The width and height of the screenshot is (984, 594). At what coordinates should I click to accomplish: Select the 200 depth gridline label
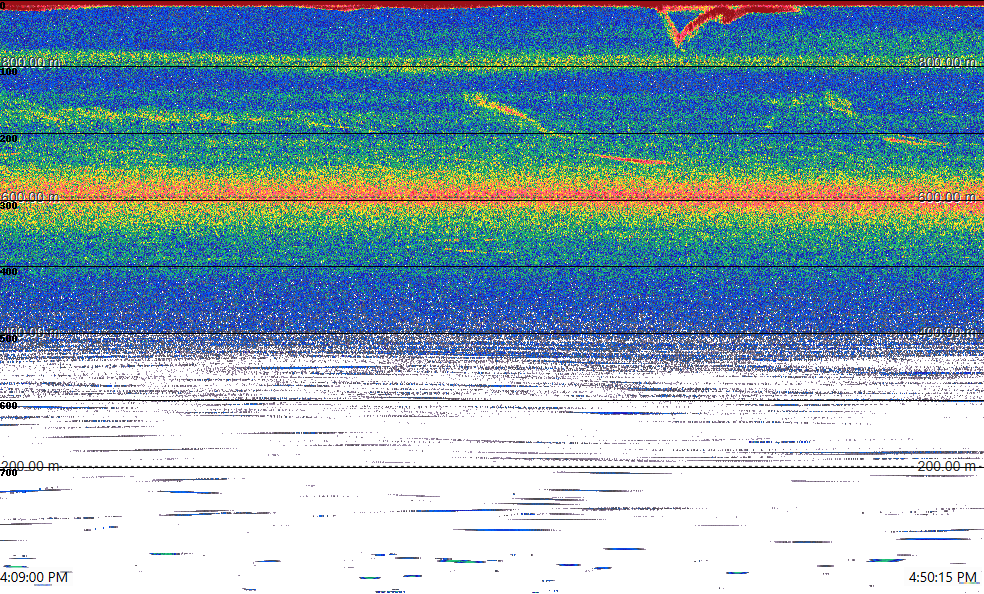pos(9,139)
